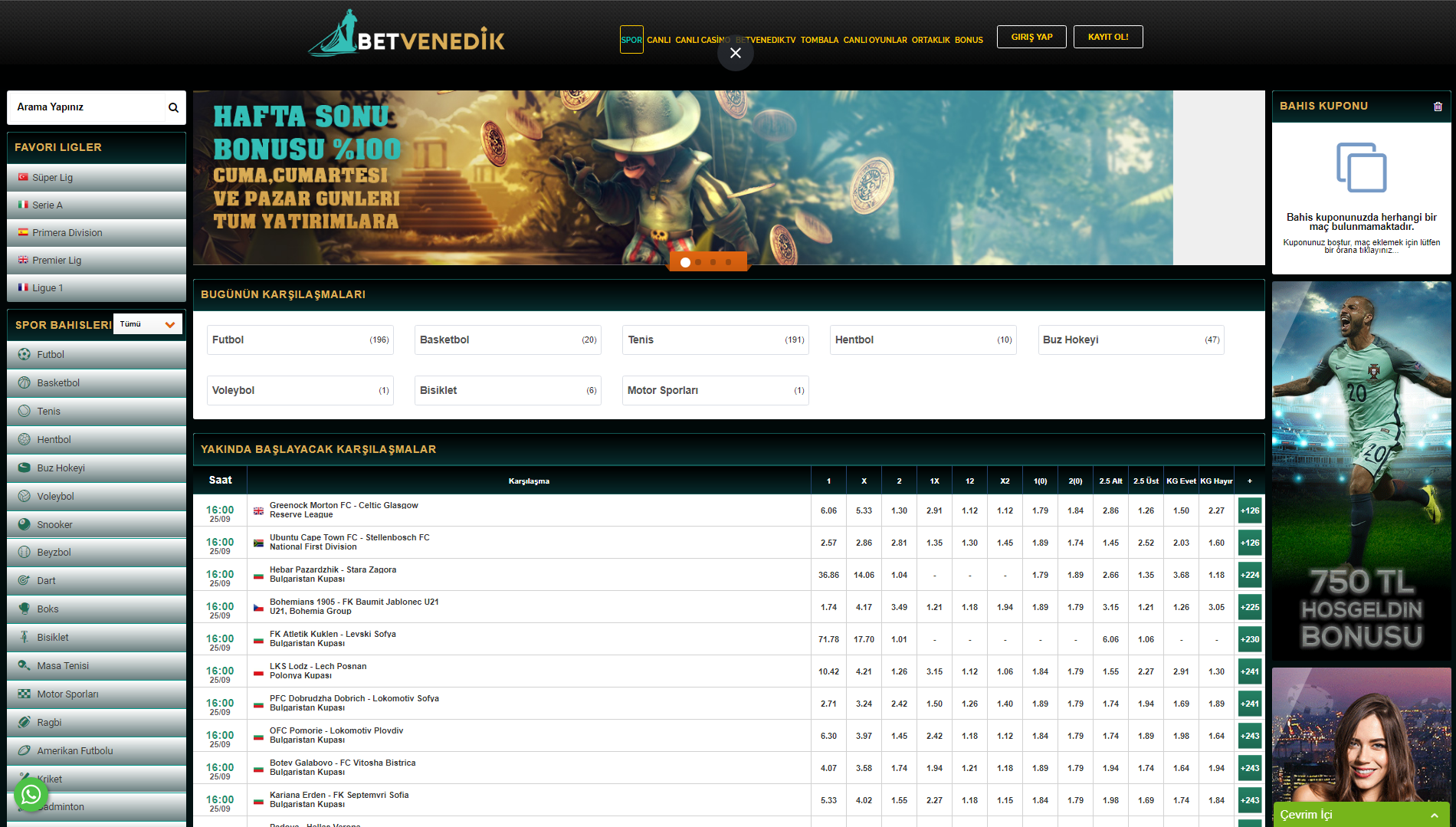Close the overlay with X button

(735, 53)
